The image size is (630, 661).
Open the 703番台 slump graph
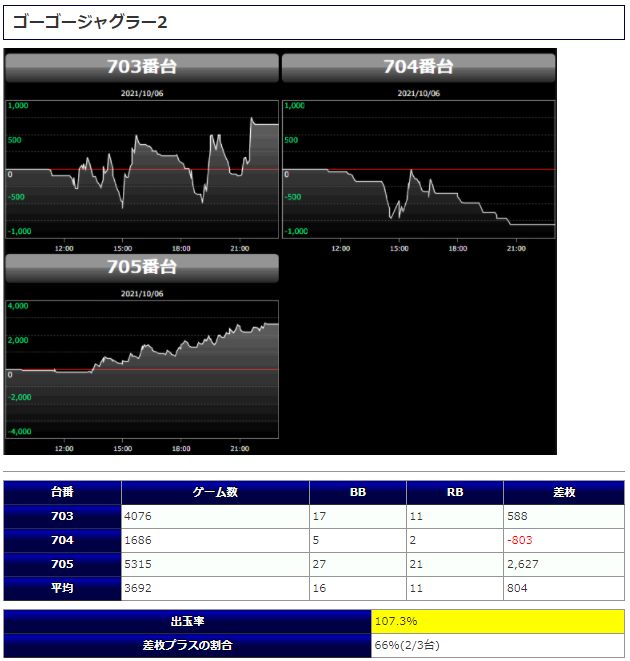point(142,169)
